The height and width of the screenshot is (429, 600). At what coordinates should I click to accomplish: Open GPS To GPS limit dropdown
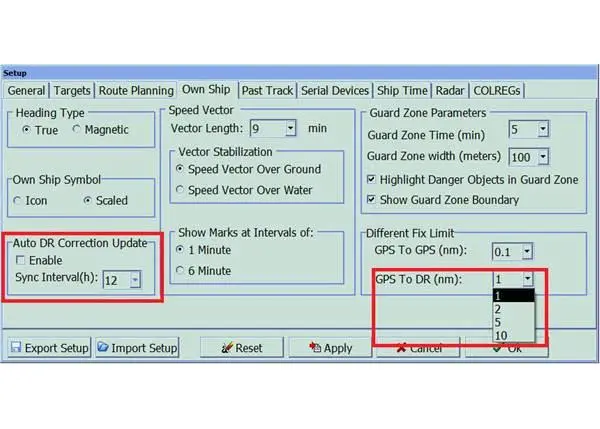527,251
